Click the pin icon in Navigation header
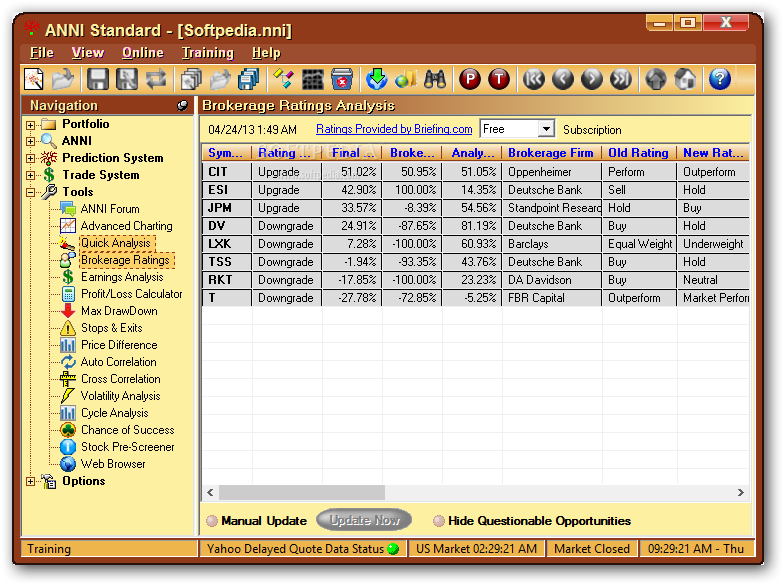This screenshot has height=585, width=784. tap(182, 106)
